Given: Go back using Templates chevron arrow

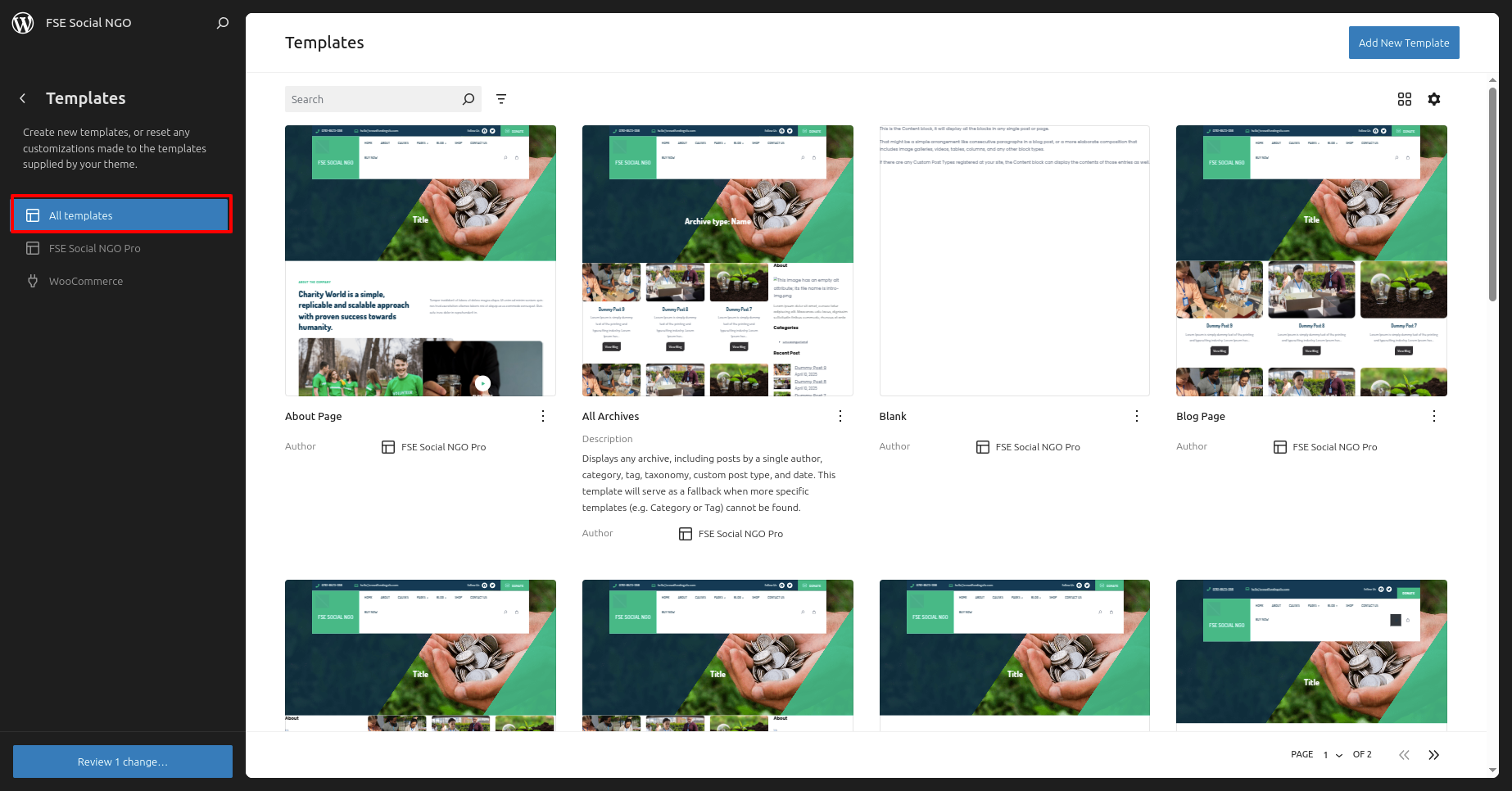Looking at the screenshot, I should (x=23, y=98).
